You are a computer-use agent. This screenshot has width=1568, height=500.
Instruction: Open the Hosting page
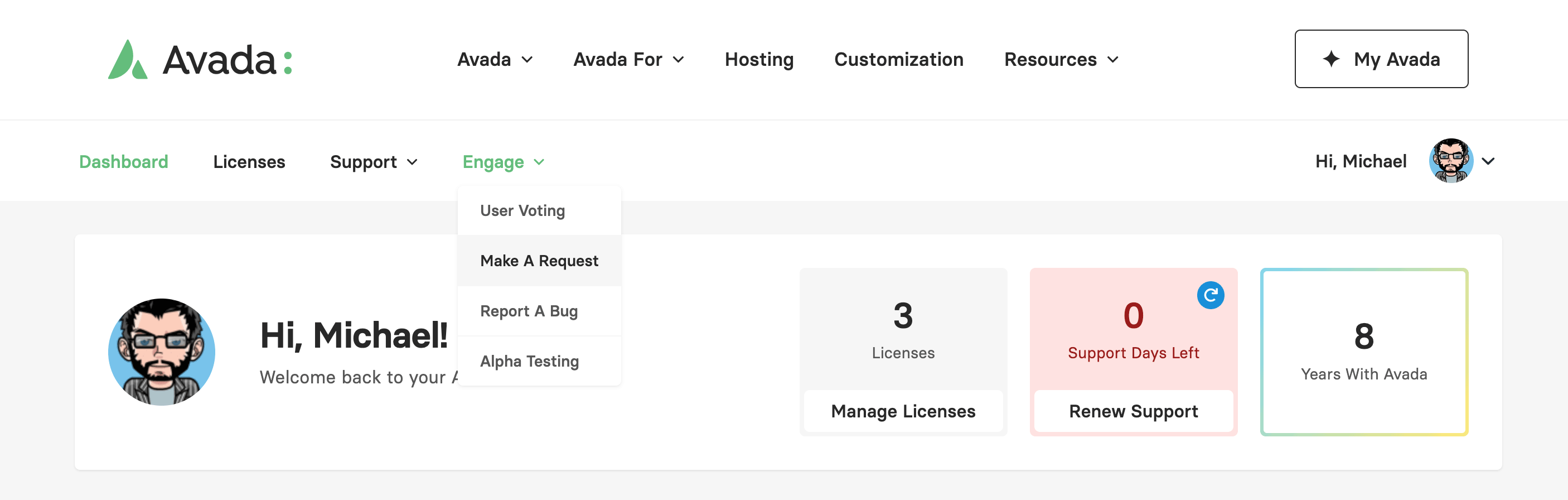(x=759, y=59)
